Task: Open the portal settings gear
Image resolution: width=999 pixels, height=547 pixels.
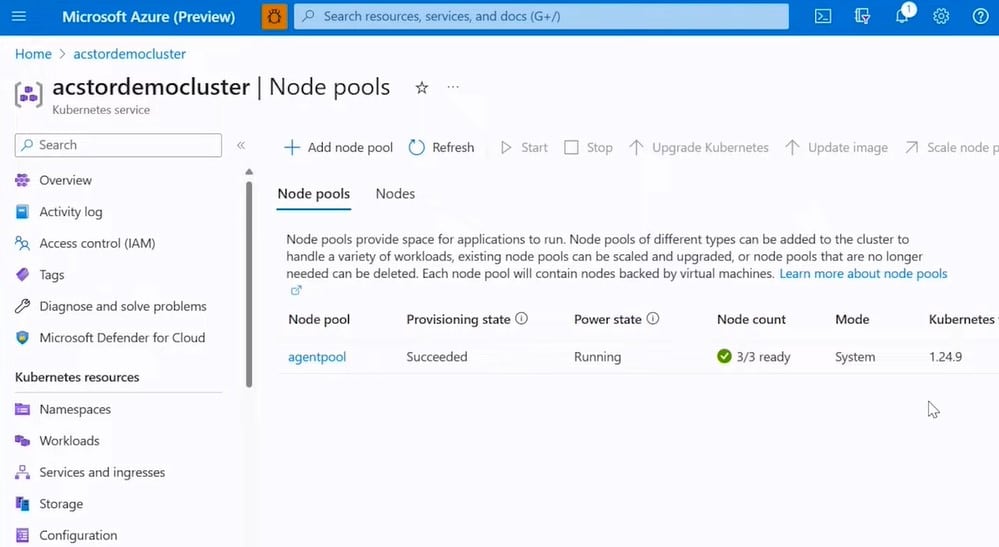Action: [941, 17]
